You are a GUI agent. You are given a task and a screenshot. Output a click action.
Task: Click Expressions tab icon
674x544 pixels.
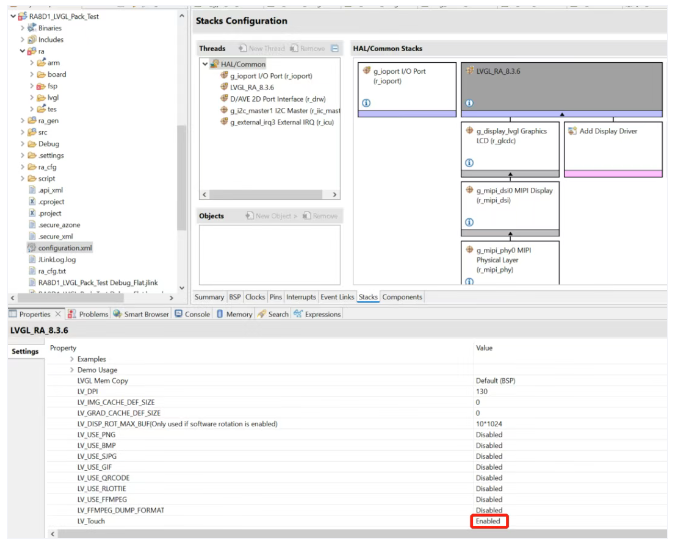298,314
